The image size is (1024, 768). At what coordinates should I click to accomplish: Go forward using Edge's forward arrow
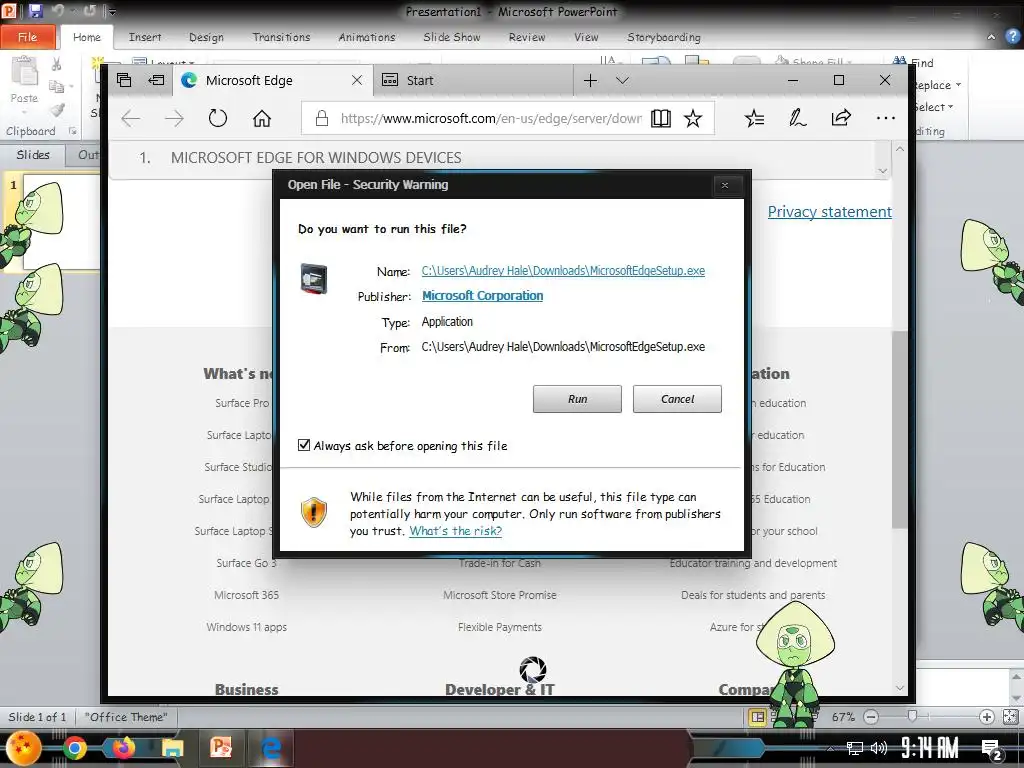point(174,118)
